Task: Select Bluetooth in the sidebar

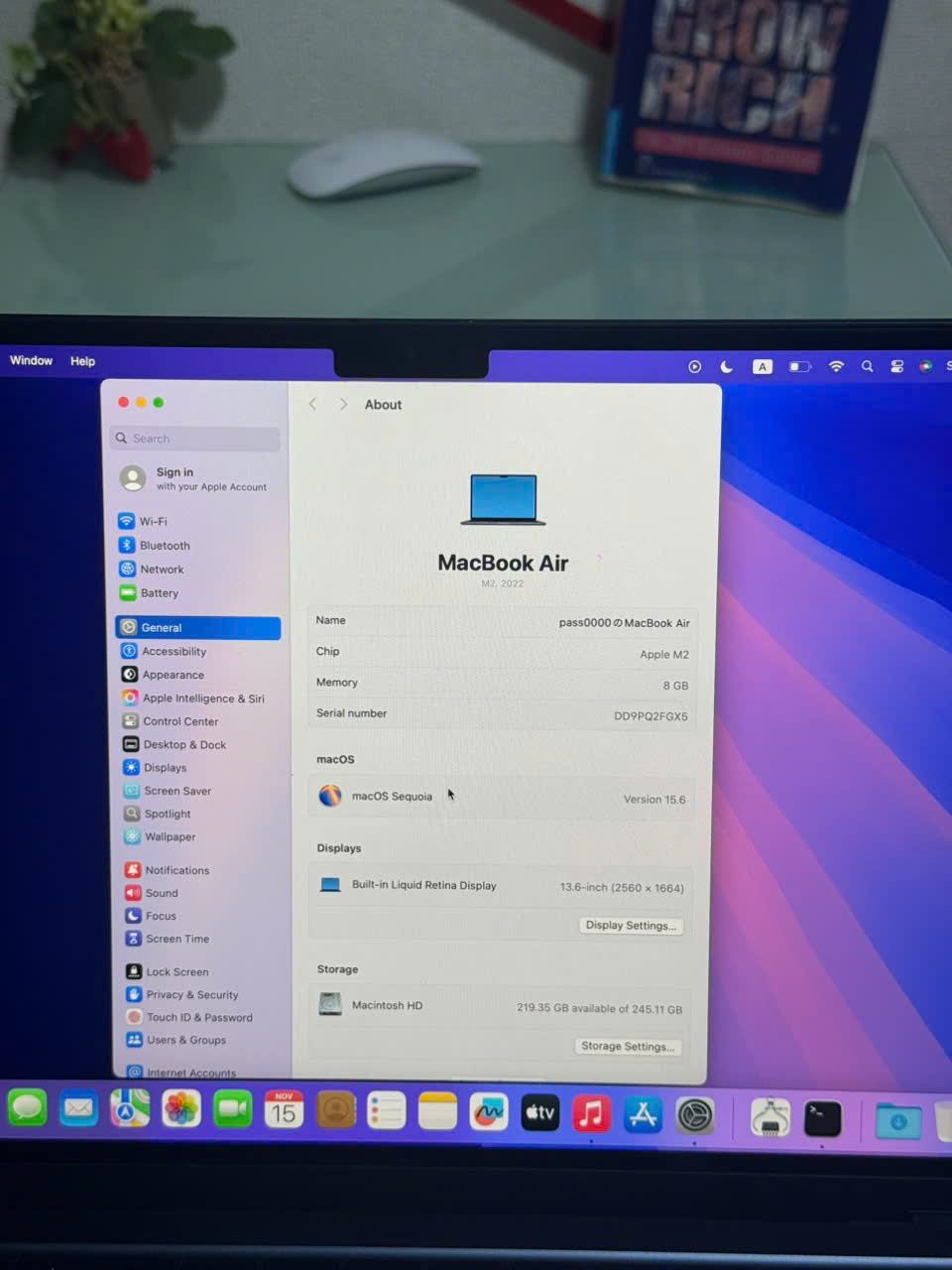Action: [x=164, y=546]
